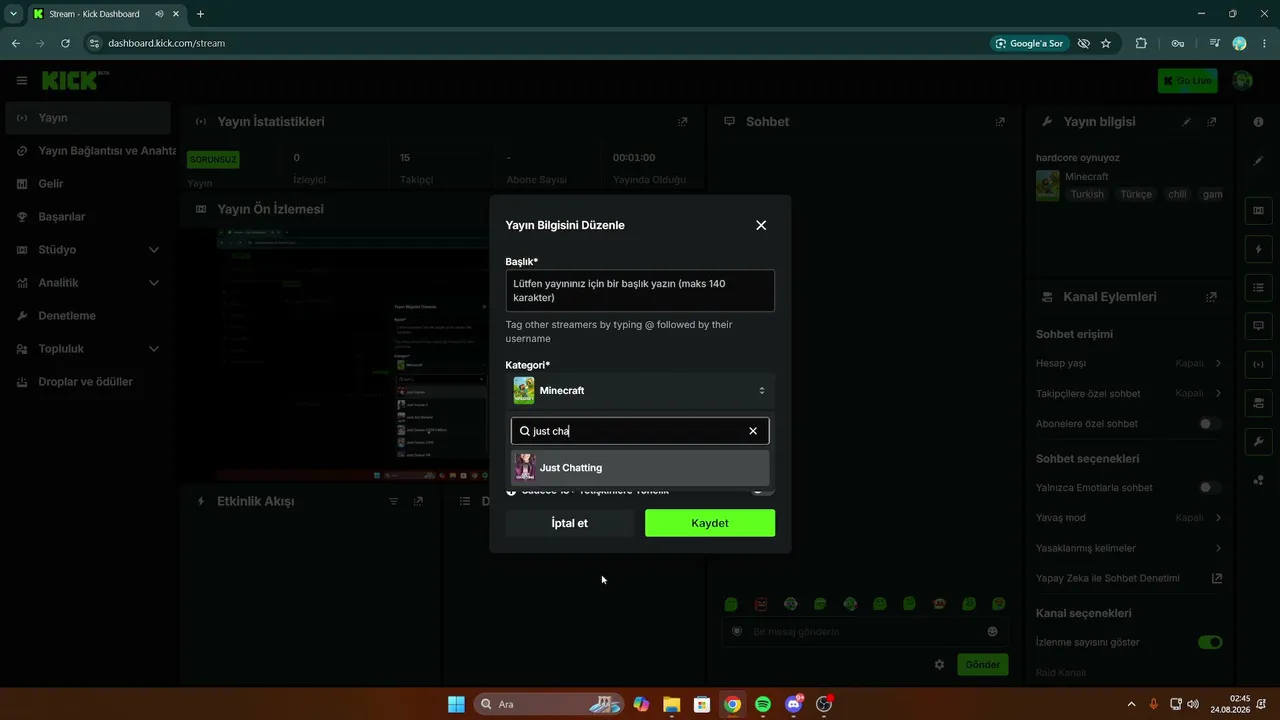The width and height of the screenshot is (1280, 720).
Task: Clear the category search text
Action: pos(753,431)
